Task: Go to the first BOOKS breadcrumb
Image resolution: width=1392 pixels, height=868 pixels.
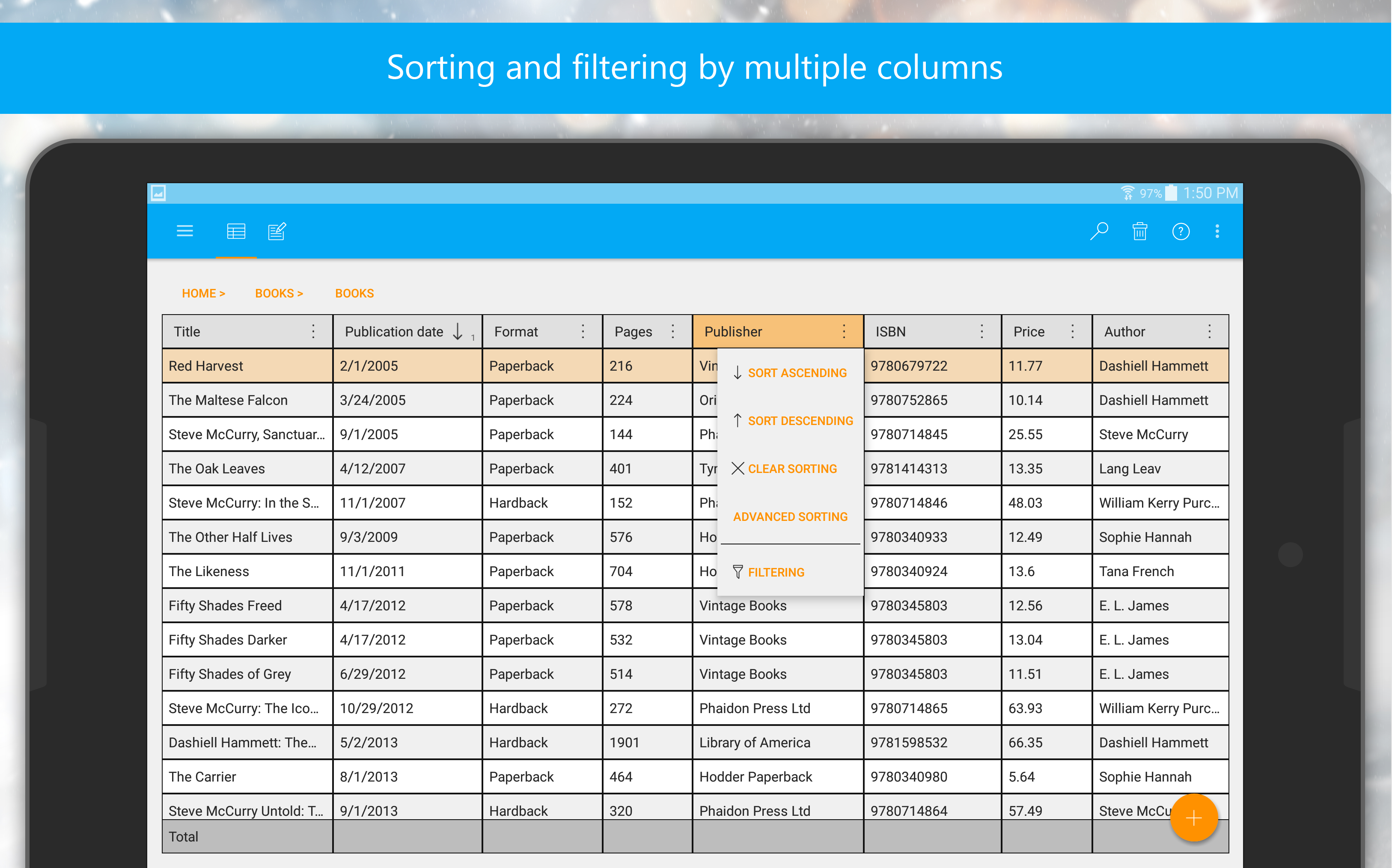Action: pos(279,293)
